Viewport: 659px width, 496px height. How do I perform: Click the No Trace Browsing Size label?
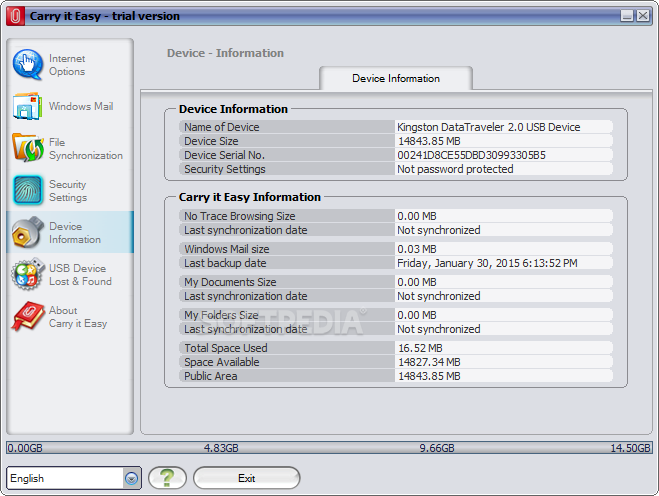tap(240, 216)
